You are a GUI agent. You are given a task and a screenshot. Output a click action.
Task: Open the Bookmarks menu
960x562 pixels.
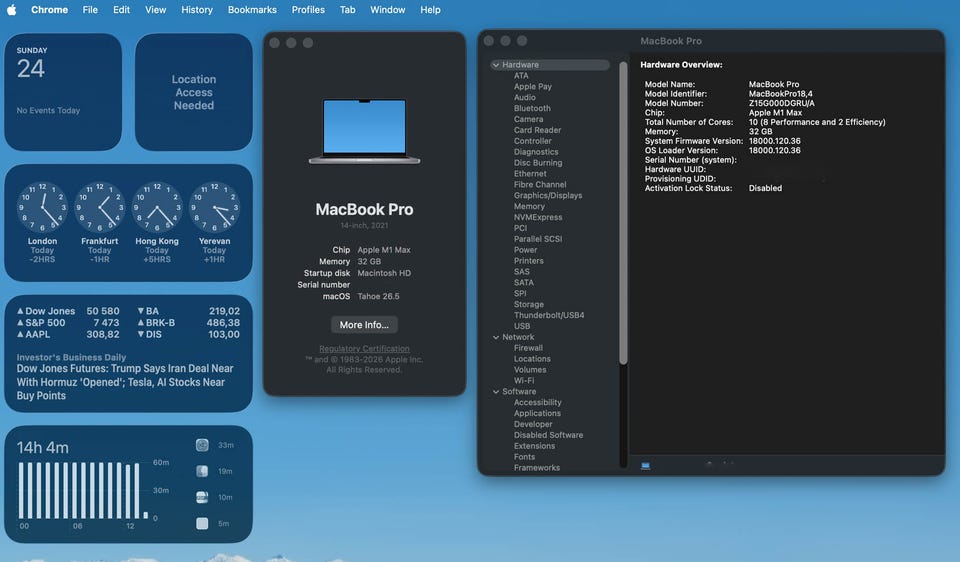(252, 10)
